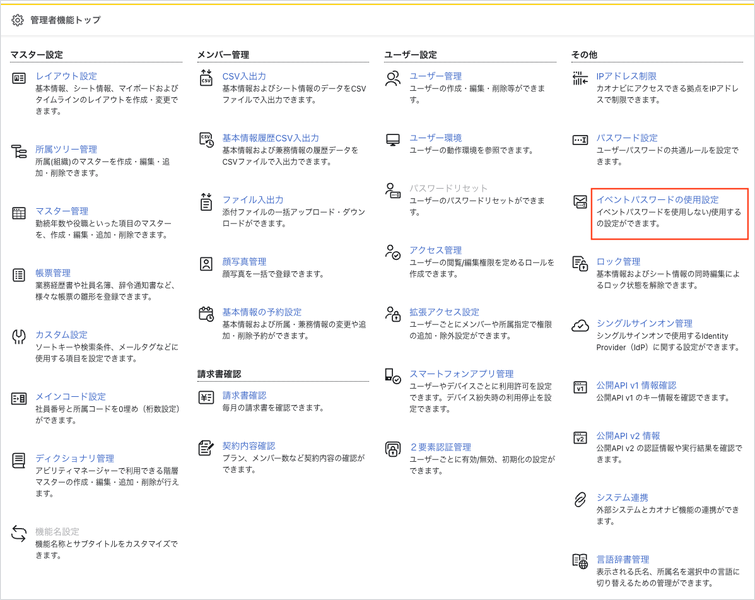
Task: Open the ユーザー環境 link
Action: [436, 138]
